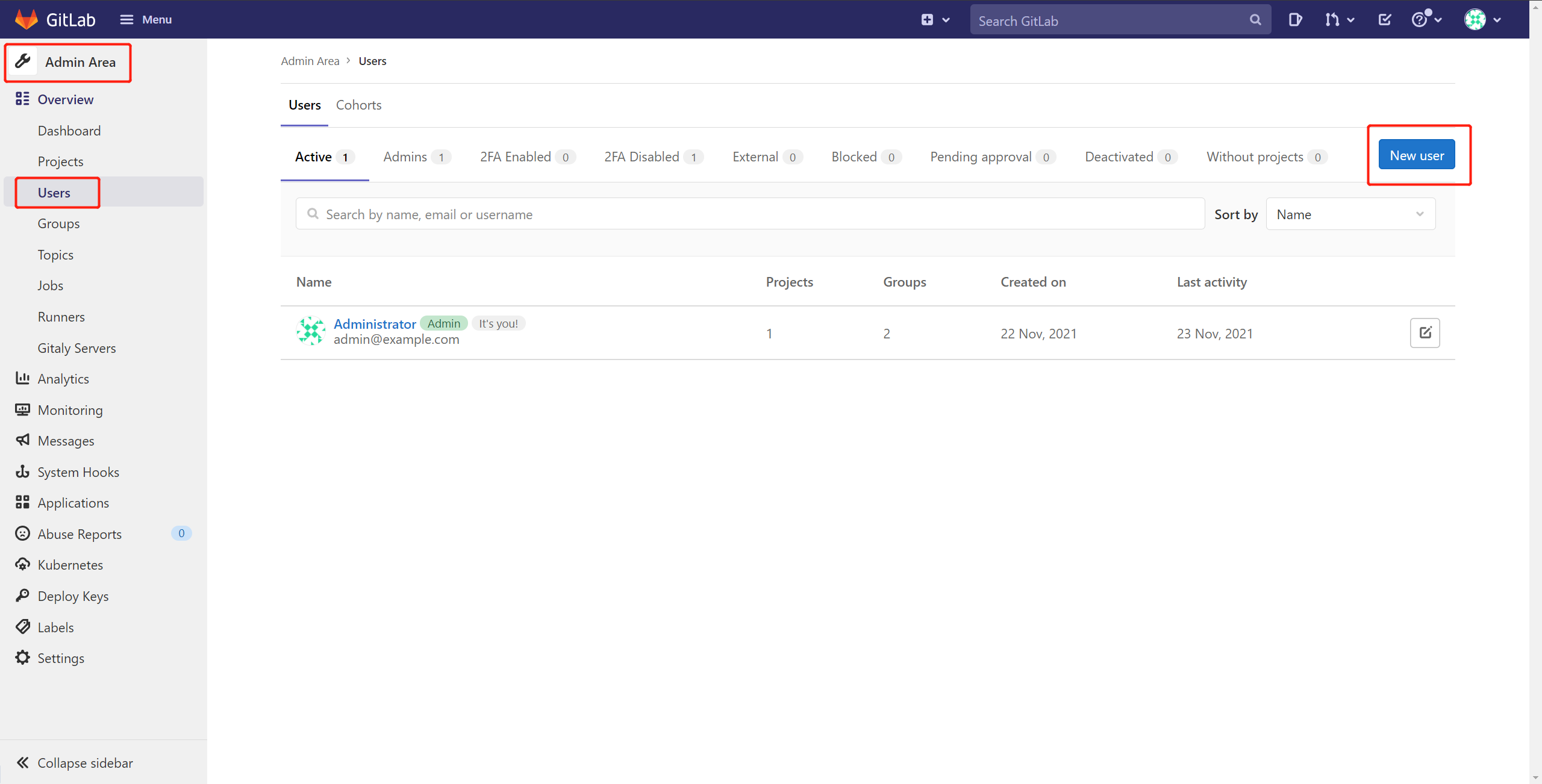Switch to the Cohorts tab

(x=358, y=105)
